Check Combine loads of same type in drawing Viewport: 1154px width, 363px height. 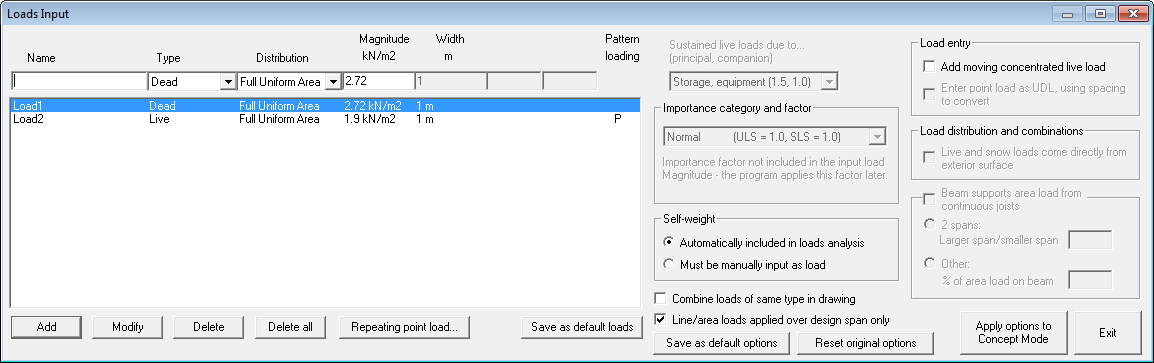[660, 299]
